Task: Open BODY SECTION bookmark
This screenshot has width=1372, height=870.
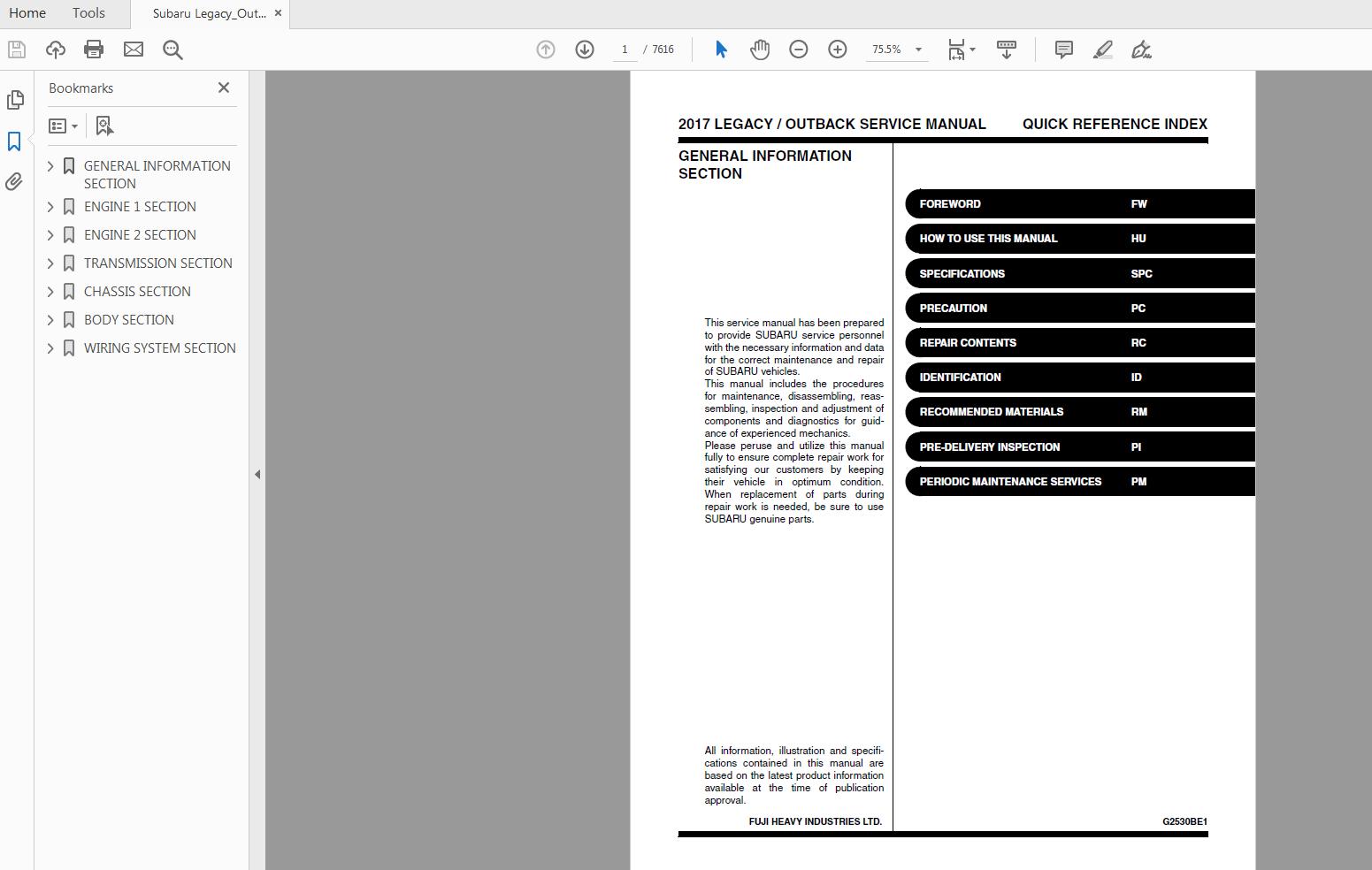Action: pyautogui.click(x=129, y=320)
